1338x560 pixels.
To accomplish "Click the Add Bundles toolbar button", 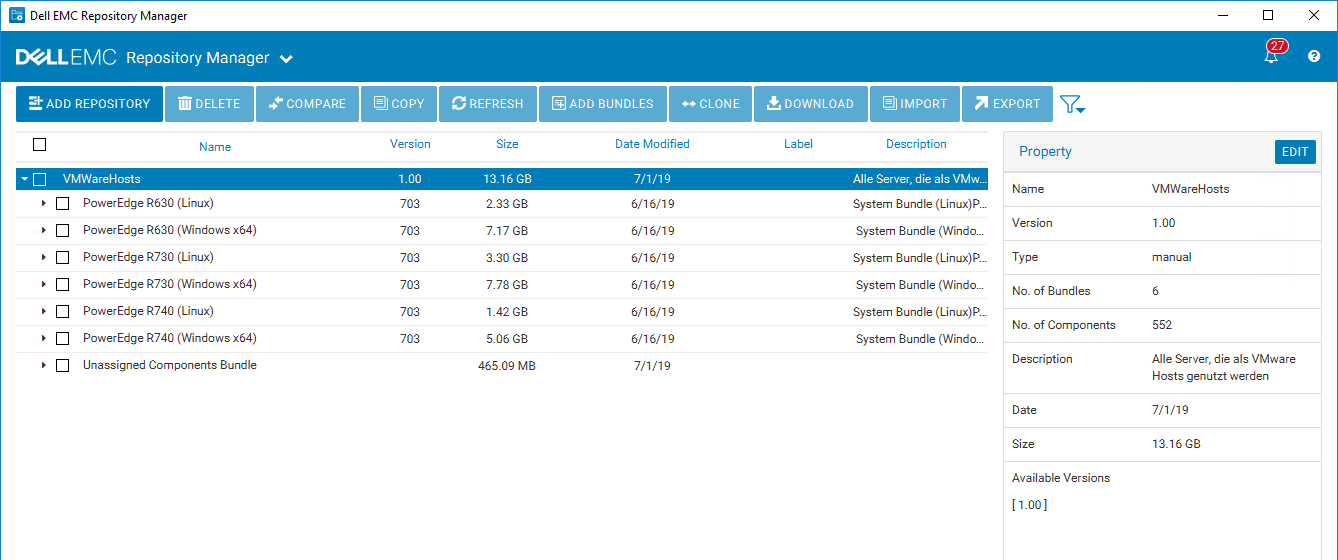I will coord(603,104).
